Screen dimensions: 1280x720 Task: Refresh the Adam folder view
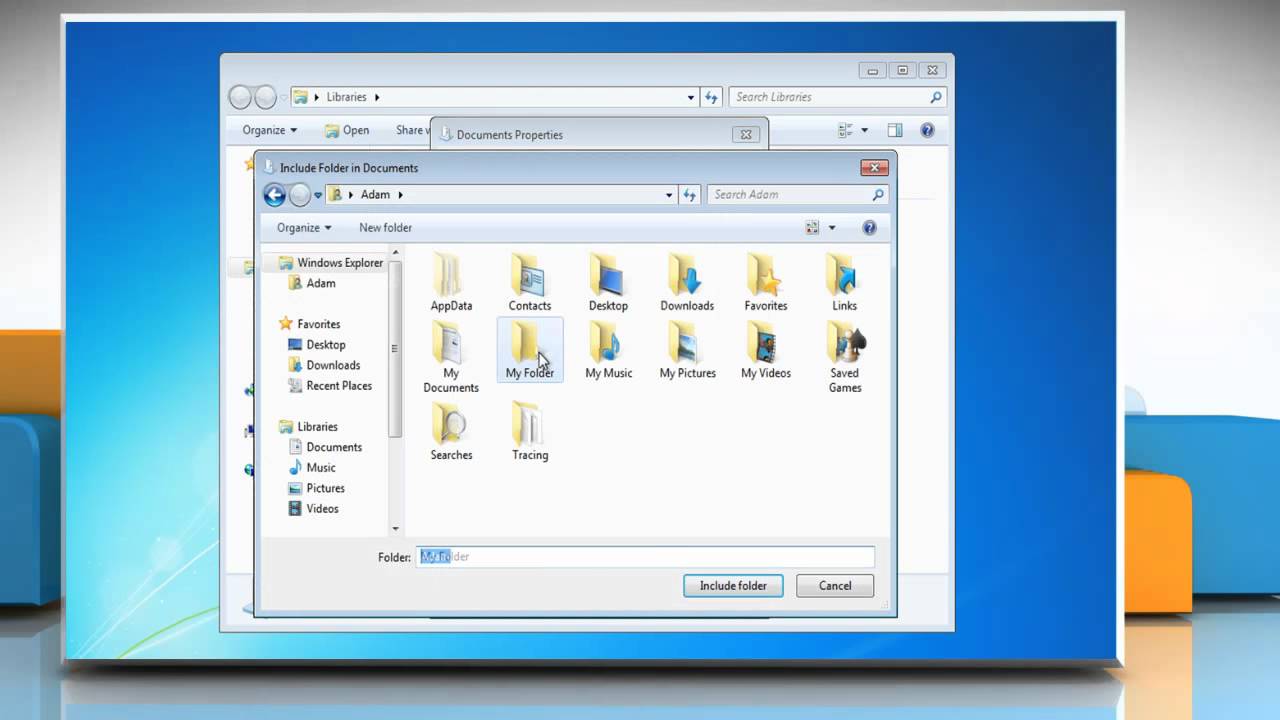pyautogui.click(x=689, y=195)
